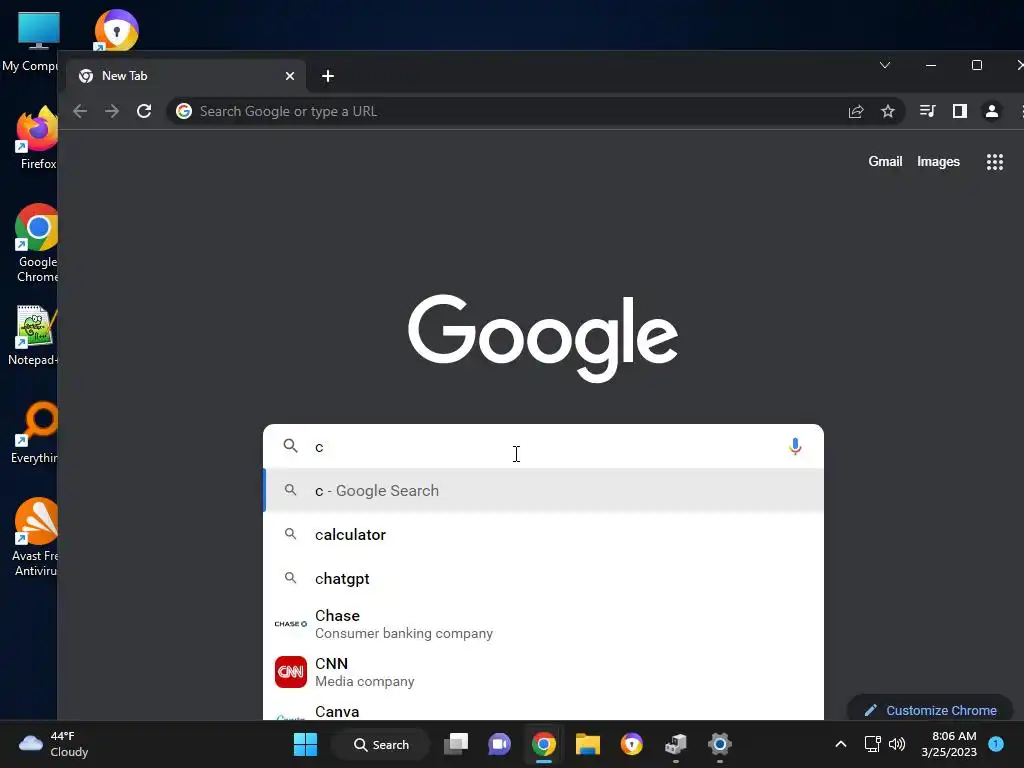The height and width of the screenshot is (768, 1024).
Task: Select the My Computer desktop icon
Action: pyautogui.click(x=30, y=40)
